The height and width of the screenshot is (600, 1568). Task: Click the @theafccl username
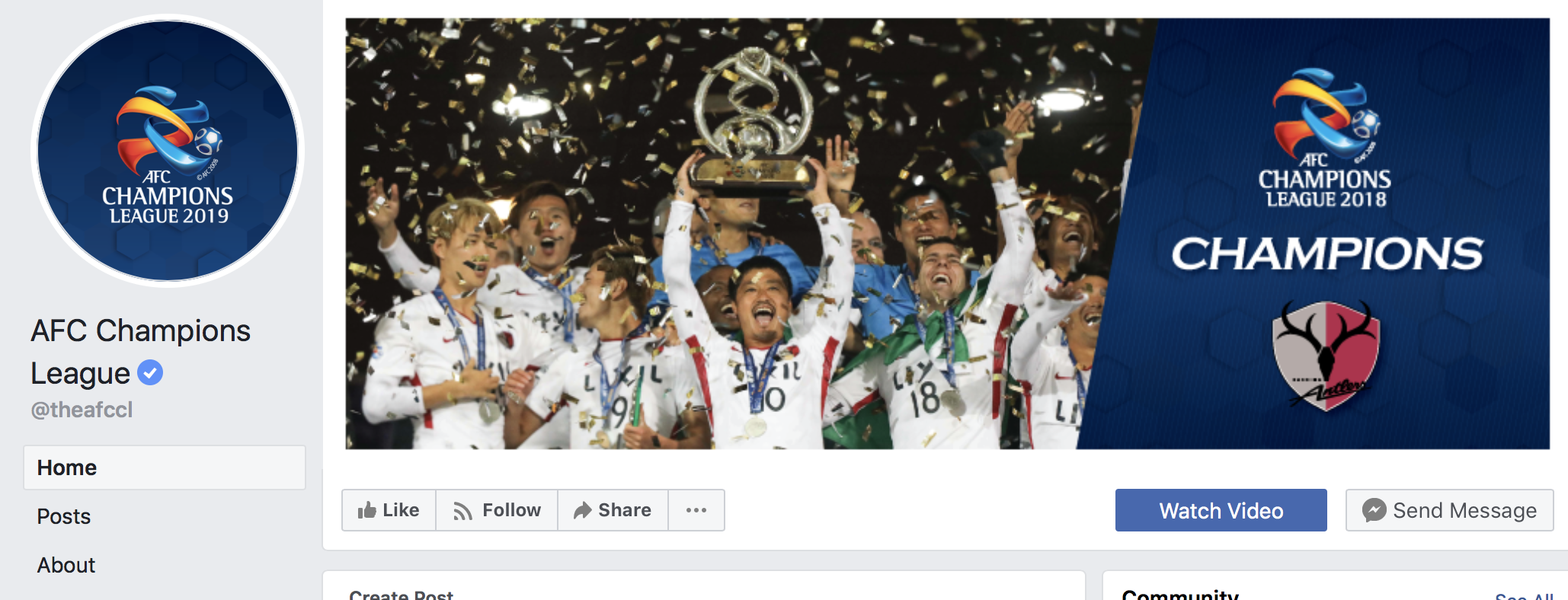coord(82,410)
